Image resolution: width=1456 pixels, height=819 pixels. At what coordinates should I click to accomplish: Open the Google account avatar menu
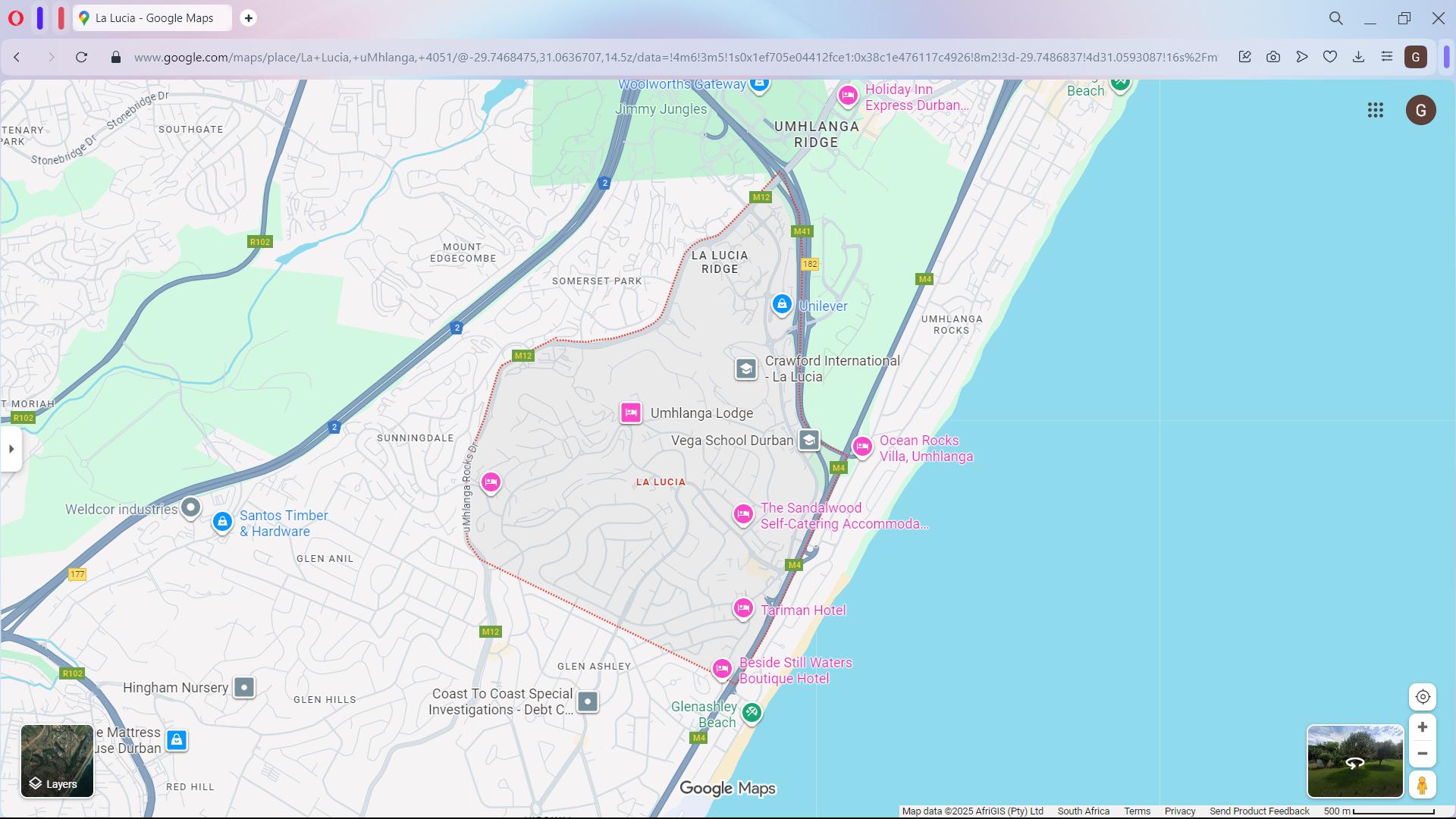[1420, 111]
